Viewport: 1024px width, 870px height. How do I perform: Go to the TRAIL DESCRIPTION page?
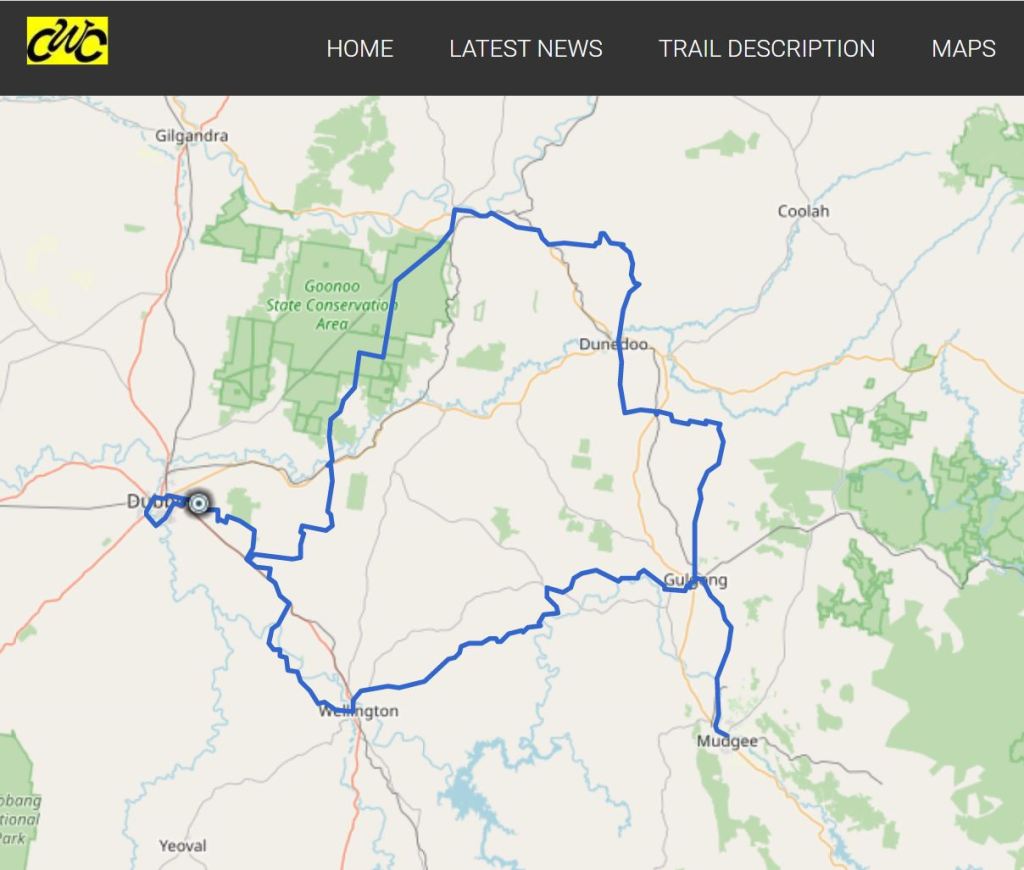coord(767,48)
